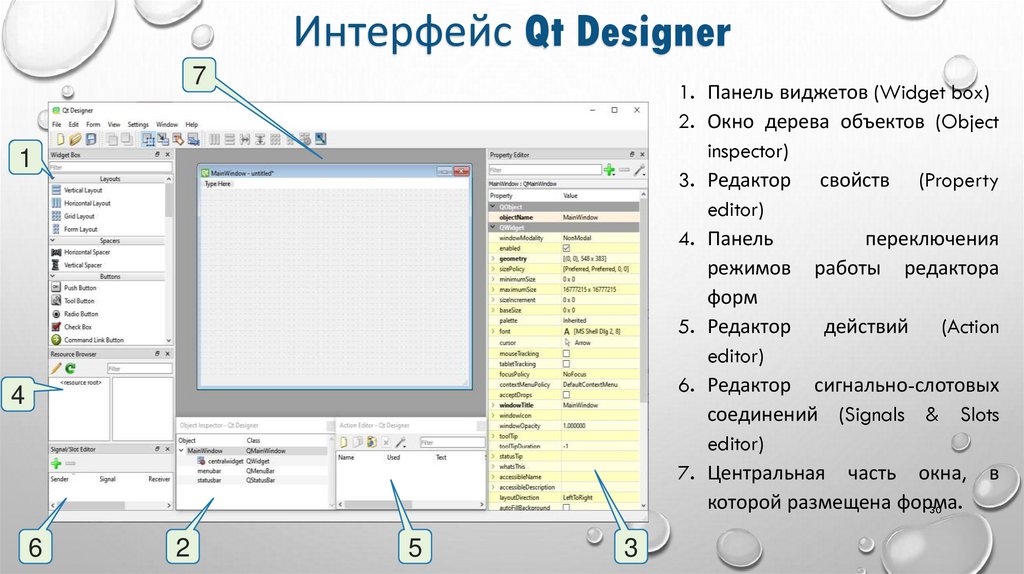The height and width of the screenshot is (574, 1024).
Task: Toggle the tabletTracking property checkbox
Action: [x=566, y=364]
